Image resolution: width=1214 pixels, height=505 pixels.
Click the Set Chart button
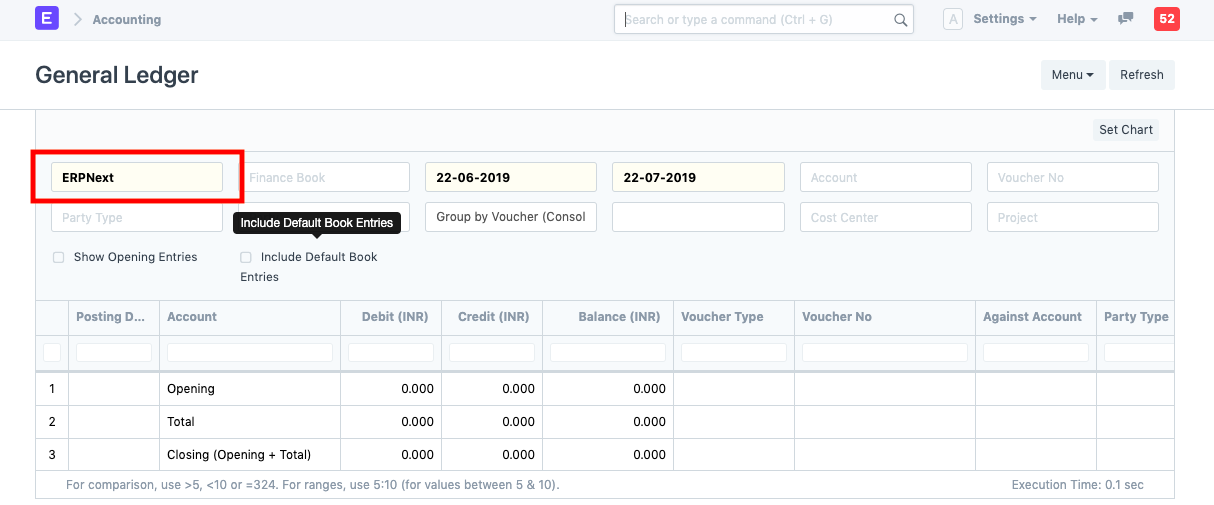pos(1125,130)
